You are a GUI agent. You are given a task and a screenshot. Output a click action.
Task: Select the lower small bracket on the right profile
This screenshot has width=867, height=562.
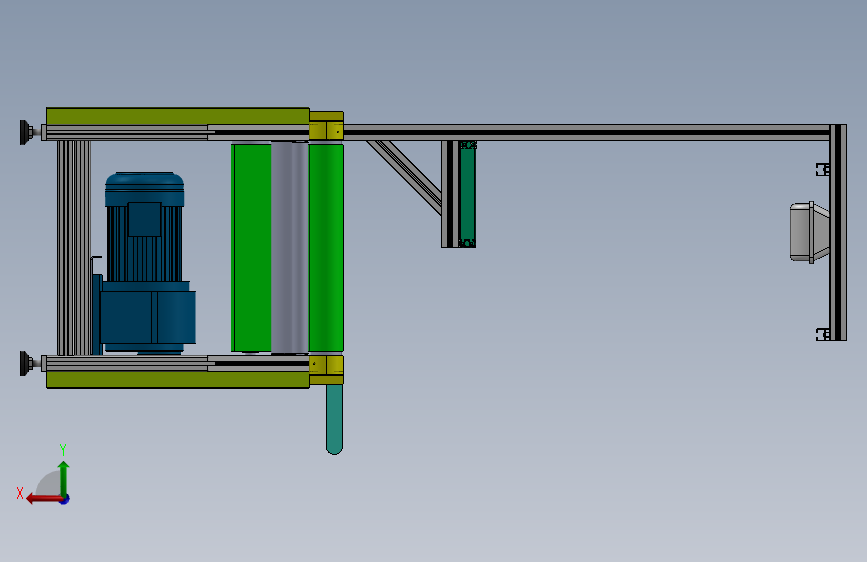(823, 334)
